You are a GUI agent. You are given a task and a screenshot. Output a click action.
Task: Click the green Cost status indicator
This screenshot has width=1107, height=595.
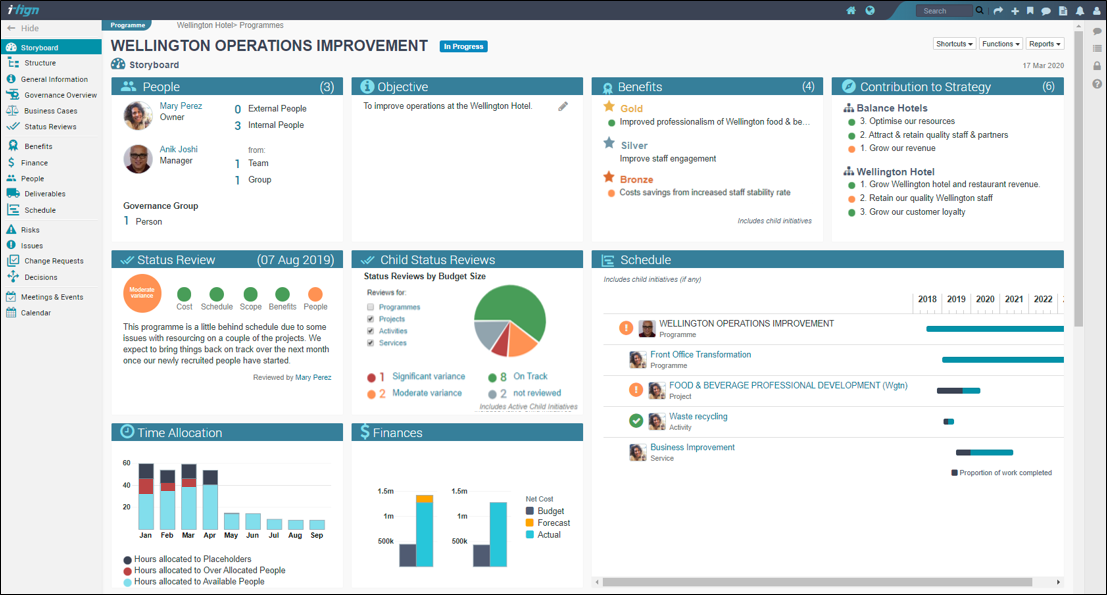pos(184,294)
